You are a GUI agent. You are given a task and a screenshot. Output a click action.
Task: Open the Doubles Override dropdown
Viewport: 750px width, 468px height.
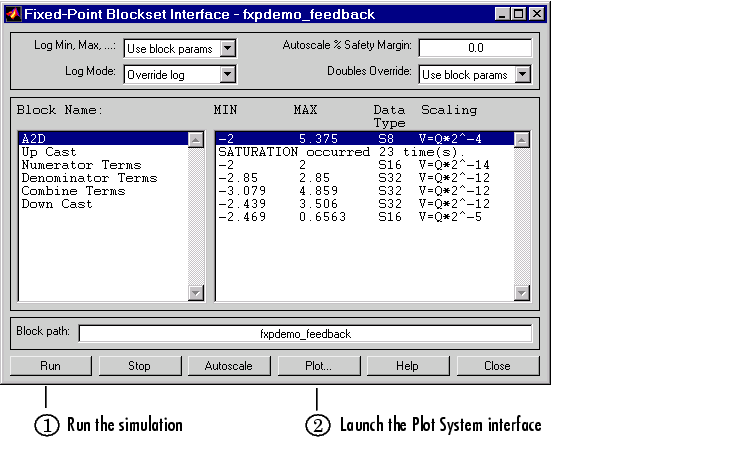click(523, 74)
